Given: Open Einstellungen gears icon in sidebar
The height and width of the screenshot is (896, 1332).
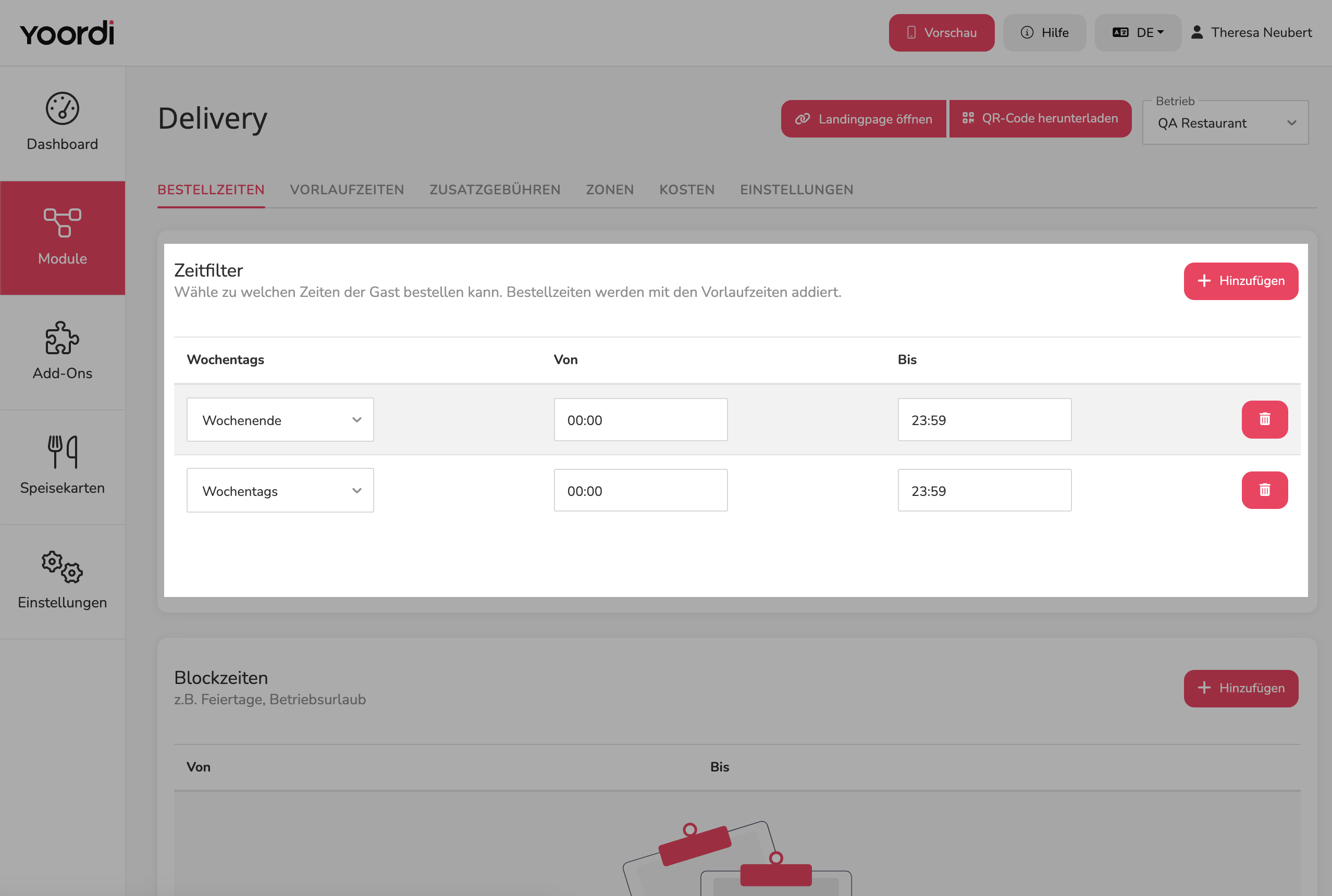Looking at the screenshot, I should (63, 567).
